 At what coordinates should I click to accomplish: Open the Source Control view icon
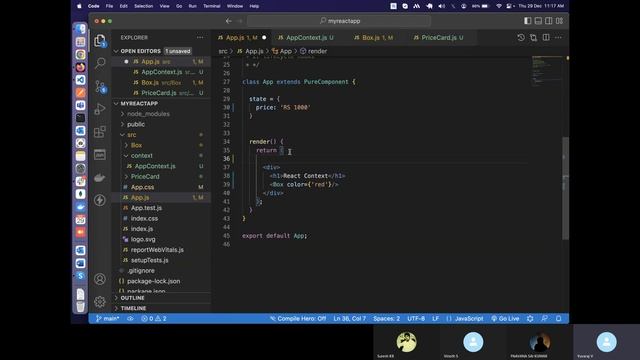pos(100,86)
